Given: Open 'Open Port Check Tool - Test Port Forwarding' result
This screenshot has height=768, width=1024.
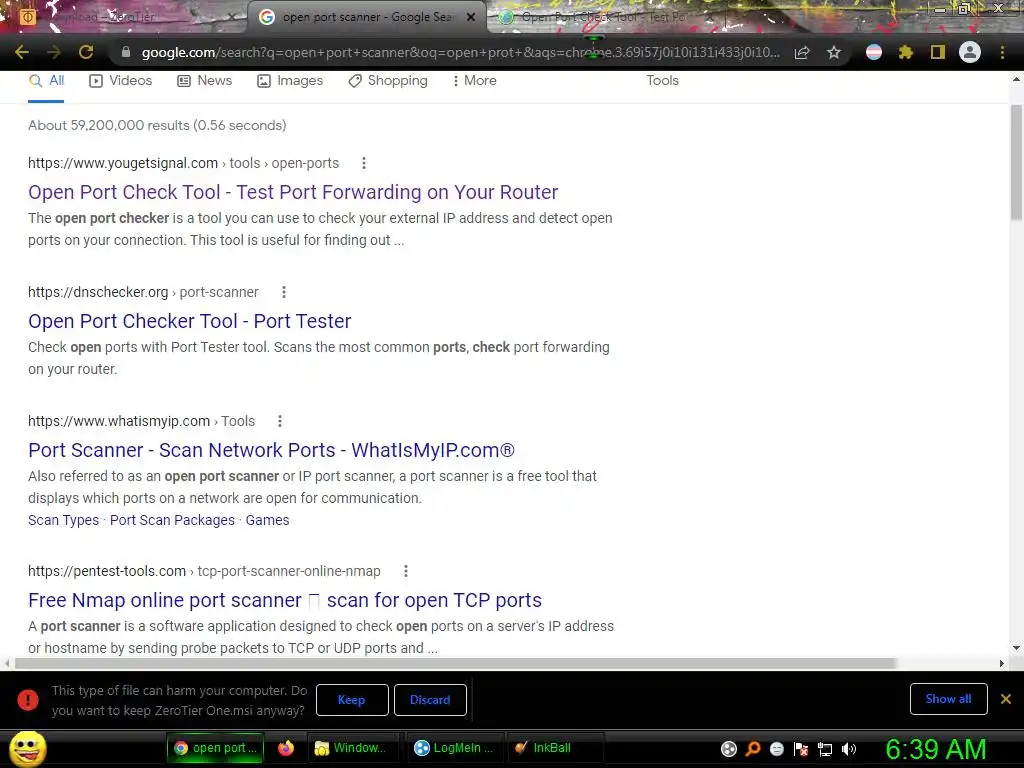Looking at the screenshot, I should click(x=293, y=192).
